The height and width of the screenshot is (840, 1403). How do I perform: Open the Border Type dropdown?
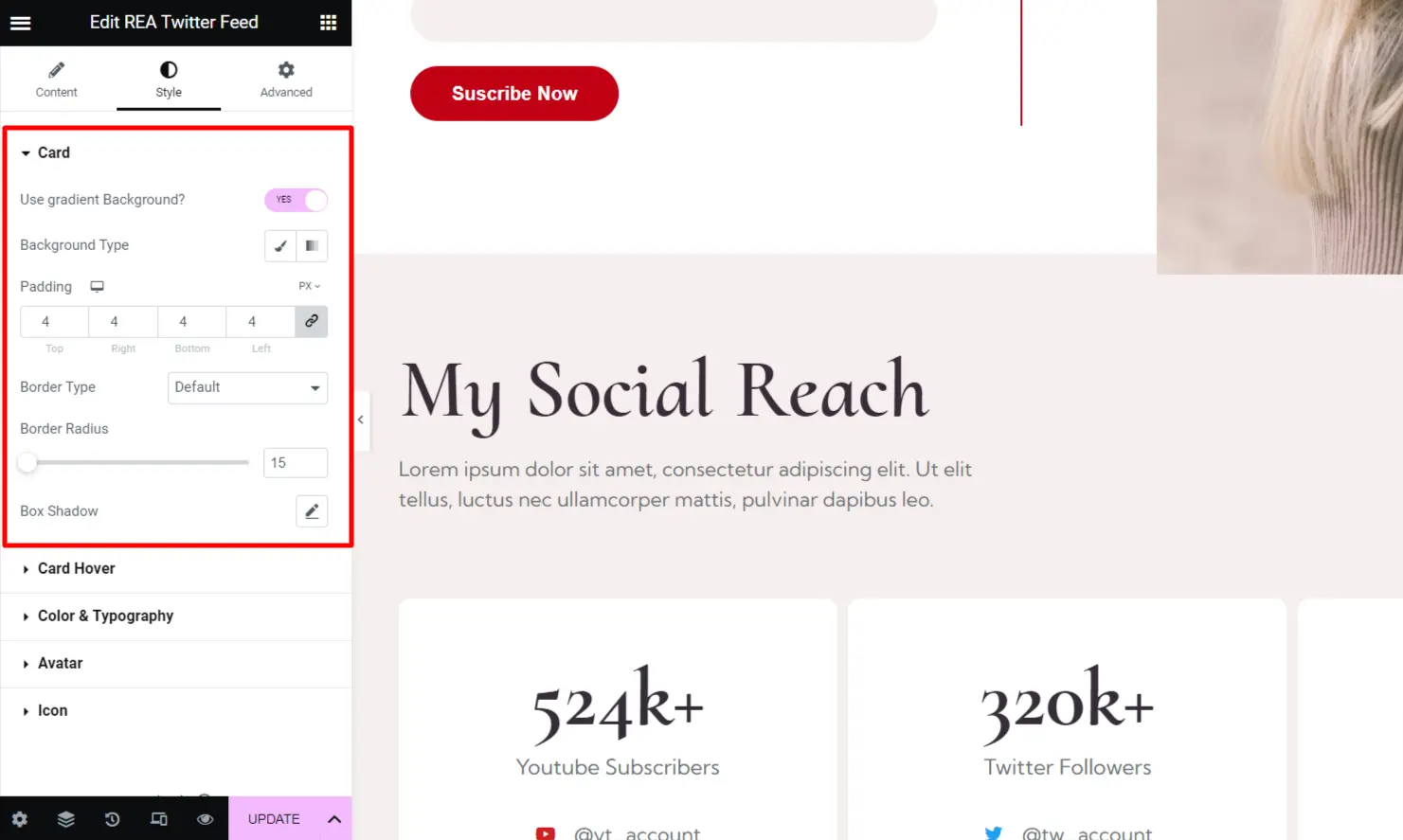pyautogui.click(x=247, y=387)
